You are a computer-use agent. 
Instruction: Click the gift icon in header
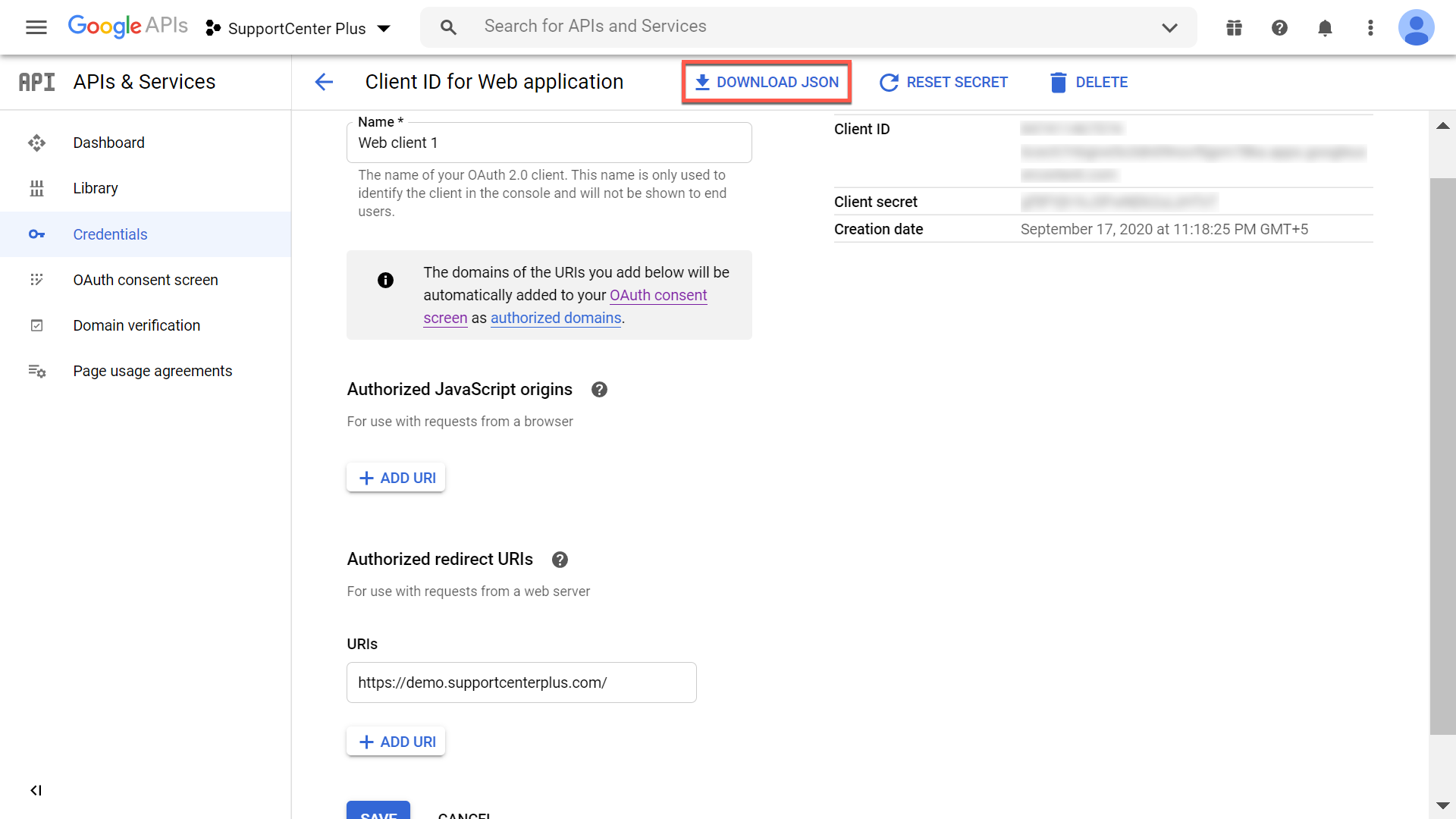pos(1234,28)
